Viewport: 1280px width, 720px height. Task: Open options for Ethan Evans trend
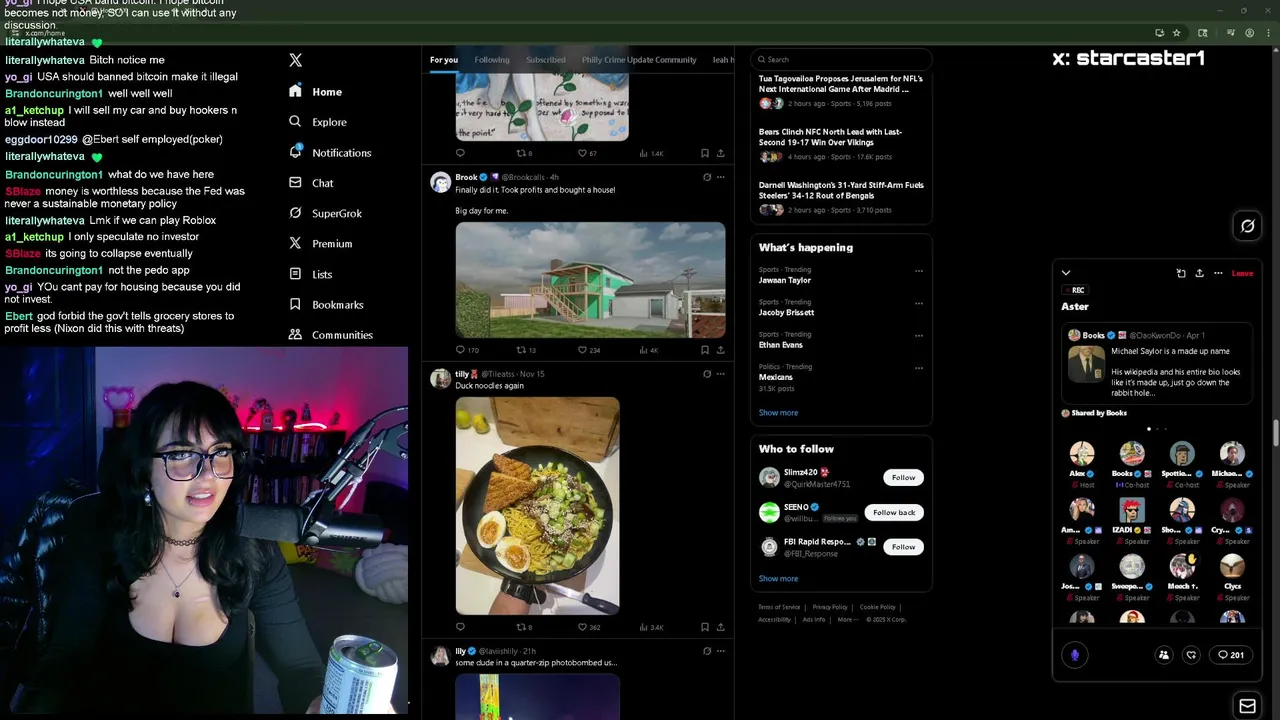click(919, 335)
